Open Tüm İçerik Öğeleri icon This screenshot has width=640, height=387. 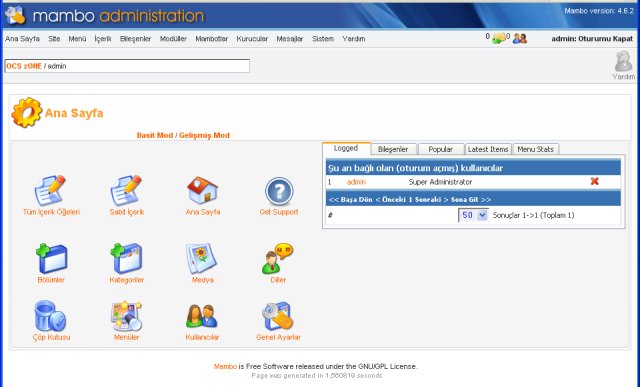click(x=50, y=190)
